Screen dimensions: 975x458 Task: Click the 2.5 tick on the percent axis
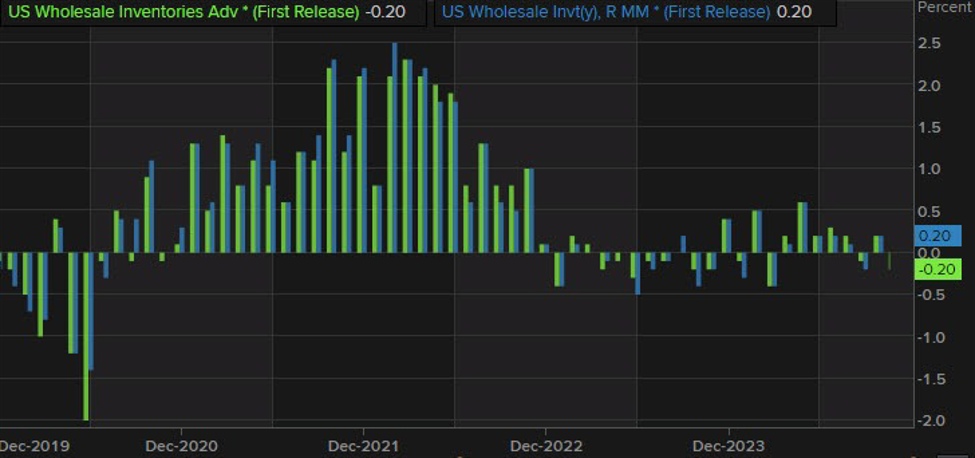[x=929, y=43]
